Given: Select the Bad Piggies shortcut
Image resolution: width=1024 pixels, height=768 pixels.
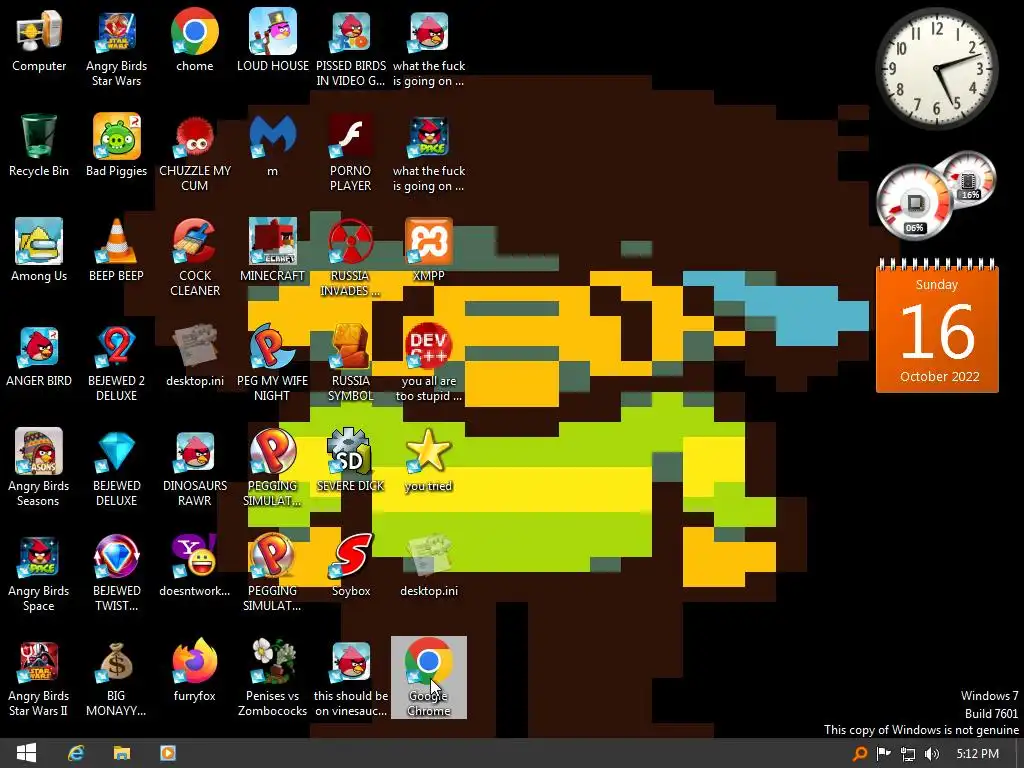Looking at the screenshot, I should (x=116, y=146).
